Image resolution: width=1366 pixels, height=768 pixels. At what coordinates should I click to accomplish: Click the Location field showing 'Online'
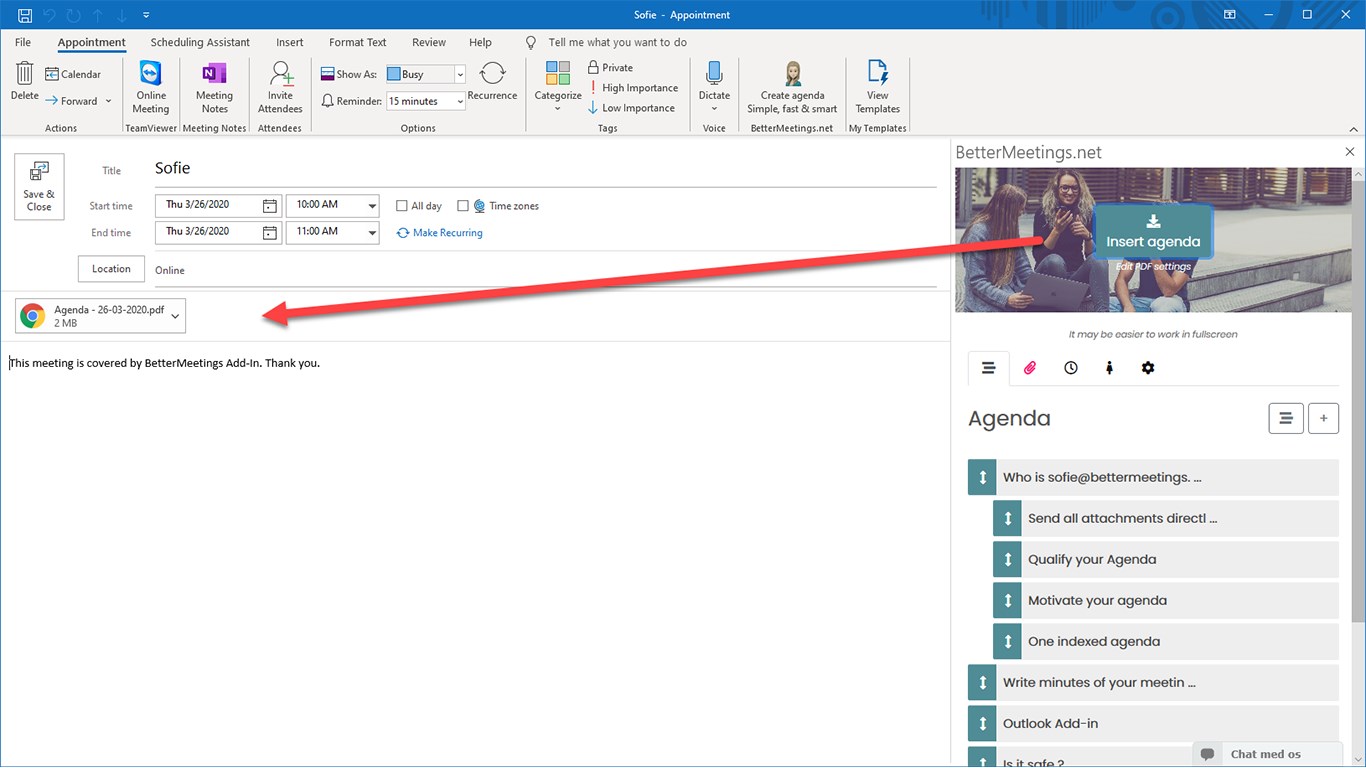click(x=545, y=270)
